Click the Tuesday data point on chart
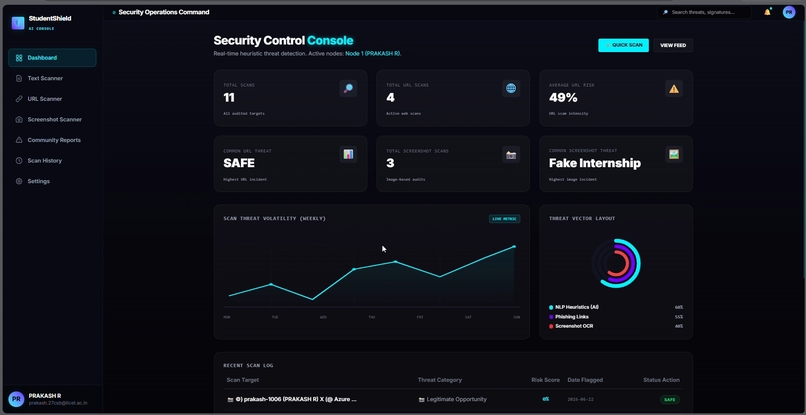Image resolution: width=806 pixels, height=415 pixels. [x=271, y=284]
